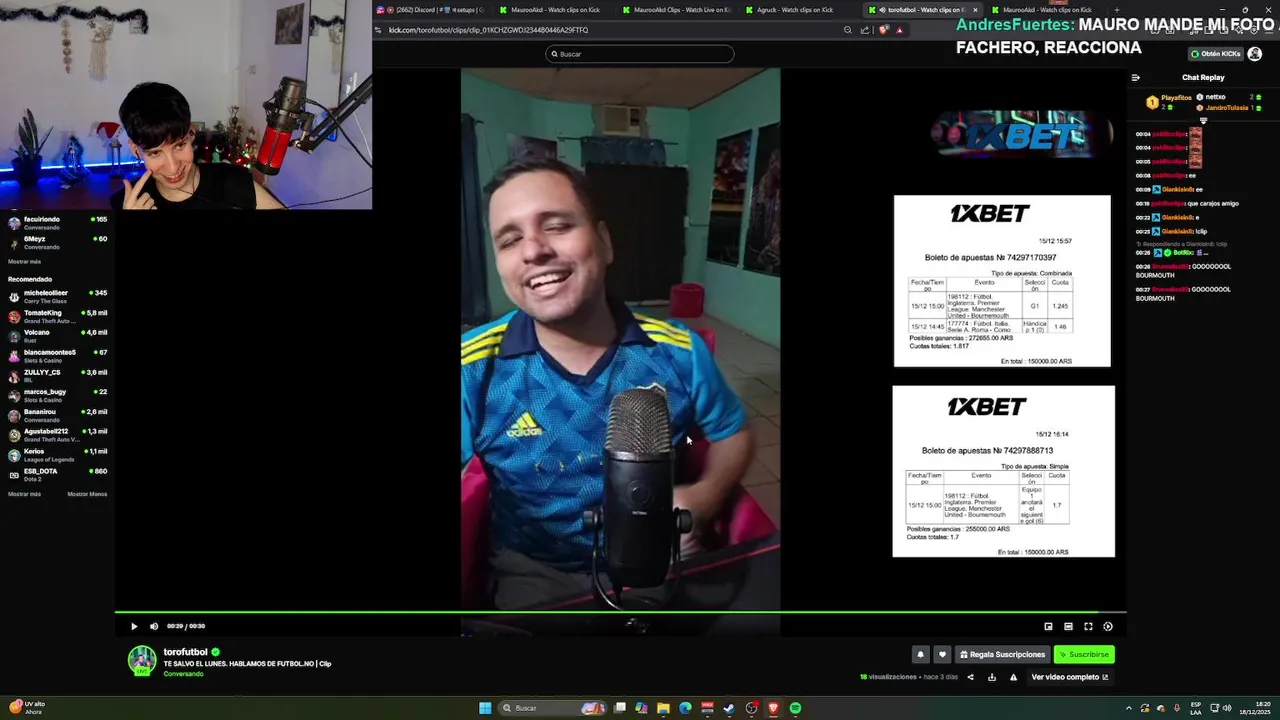Image resolution: width=1280 pixels, height=720 pixels.
Task: Switch to the Discord browser tab
Action: click(430, 10)
